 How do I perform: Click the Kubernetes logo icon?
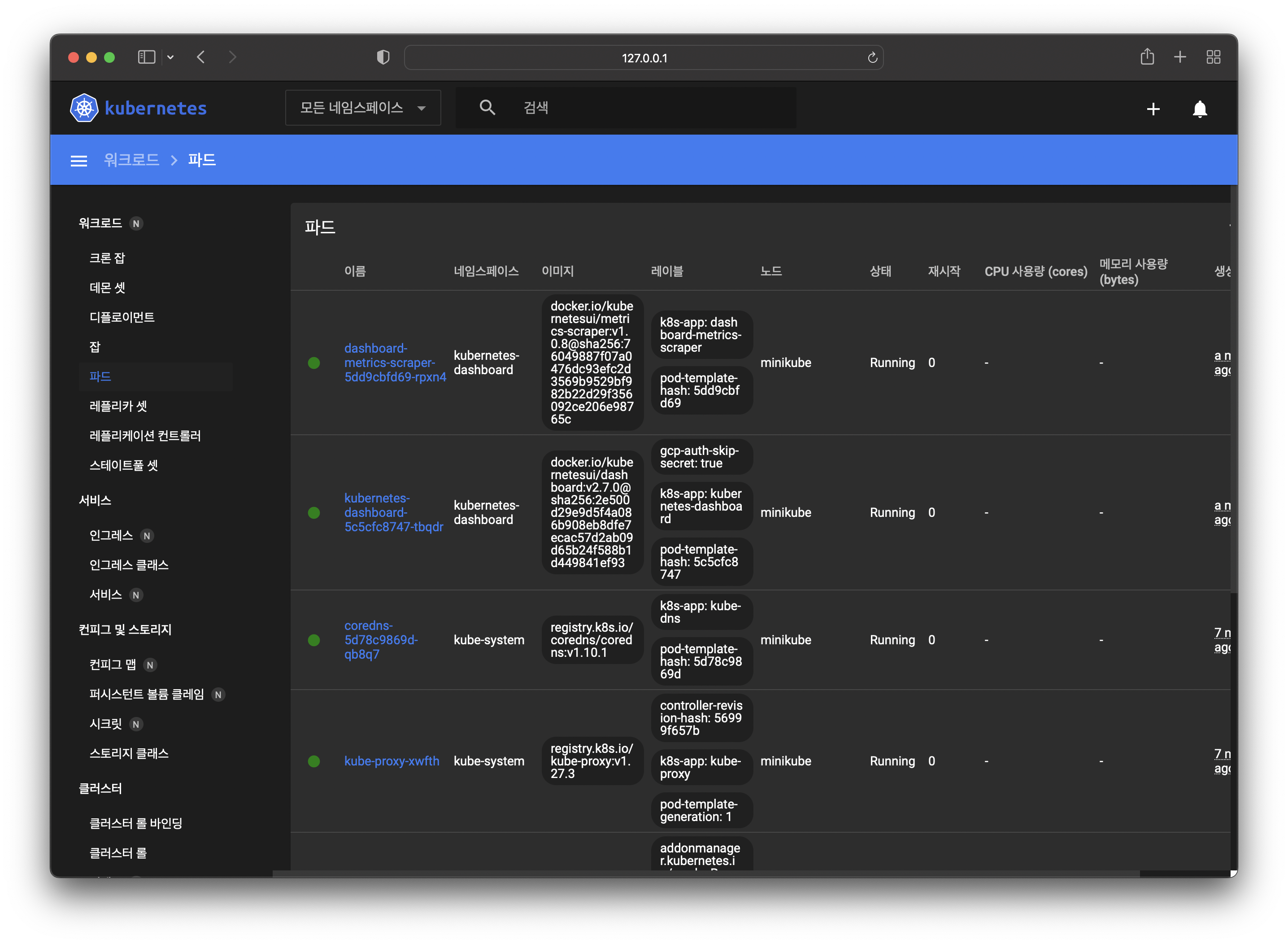pos(84,107)
